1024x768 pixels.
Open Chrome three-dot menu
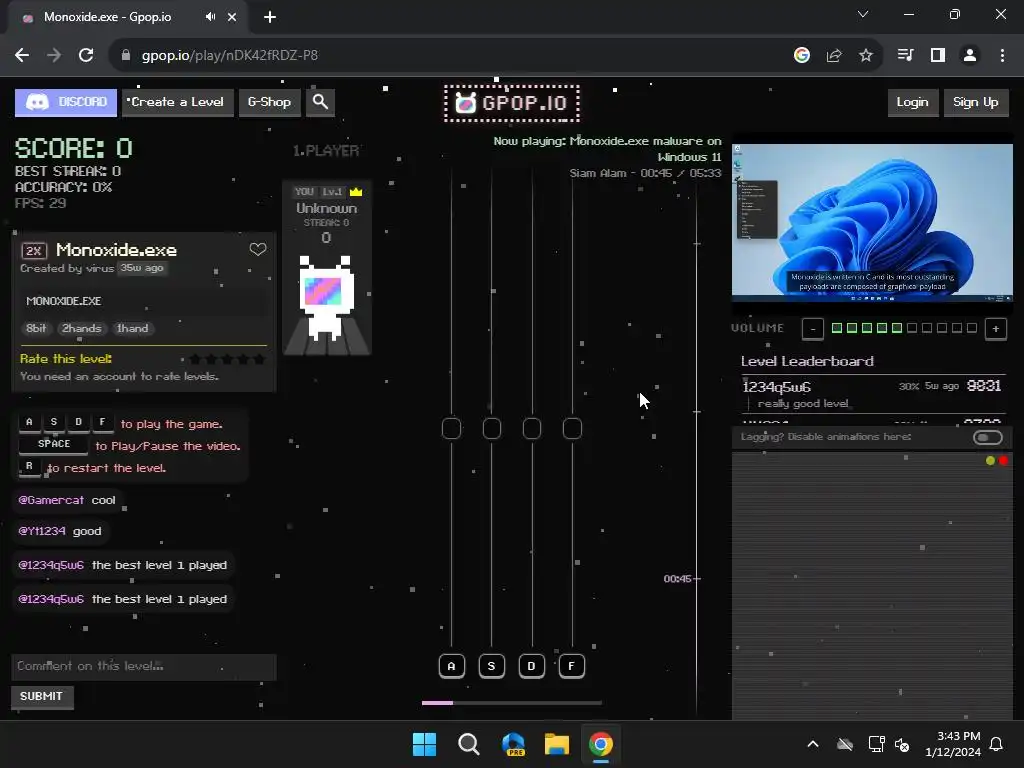[1002, 56]
